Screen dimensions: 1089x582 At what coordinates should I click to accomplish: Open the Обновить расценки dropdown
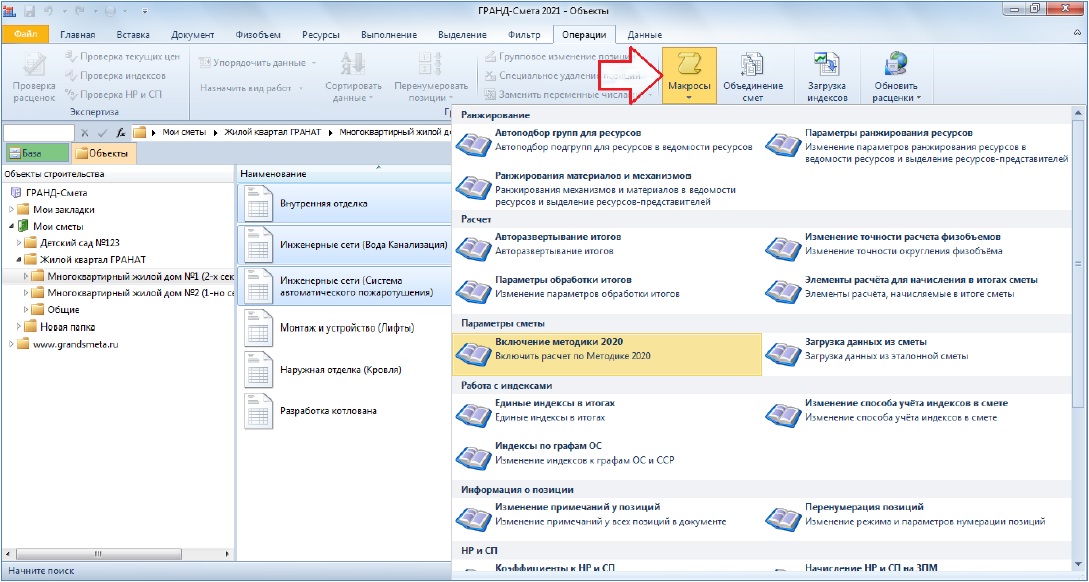click(x=896, y=76)
